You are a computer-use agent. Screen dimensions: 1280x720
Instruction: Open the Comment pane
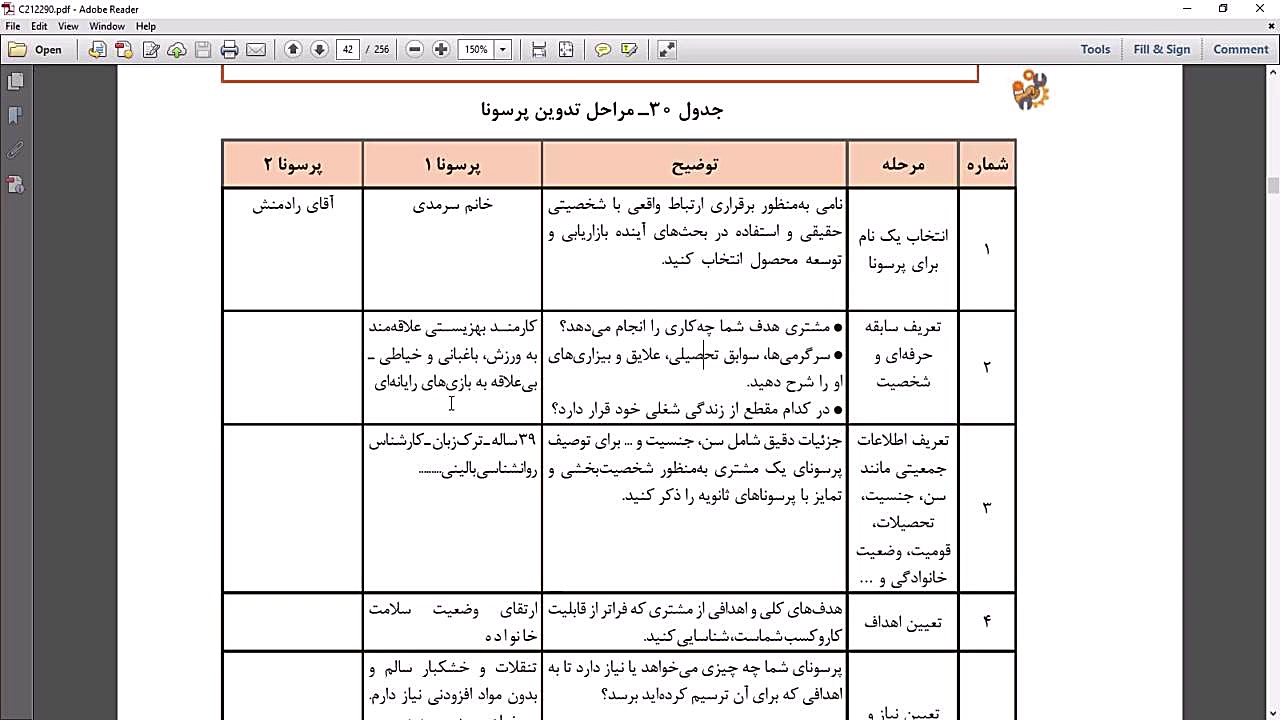(1241, 49)
